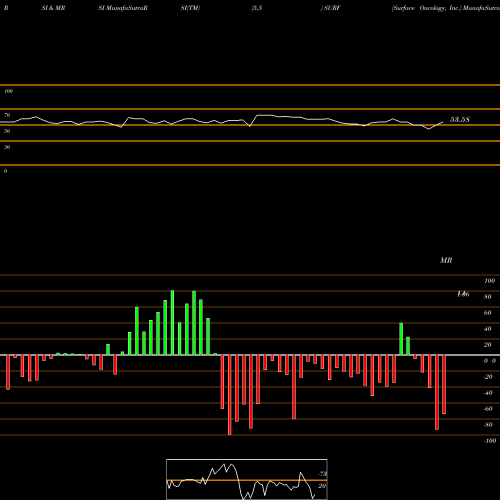The width and height of the screenshot is (500, 500).
Task: Click the -40 label on MR axis
Action: tap(488, 393)
